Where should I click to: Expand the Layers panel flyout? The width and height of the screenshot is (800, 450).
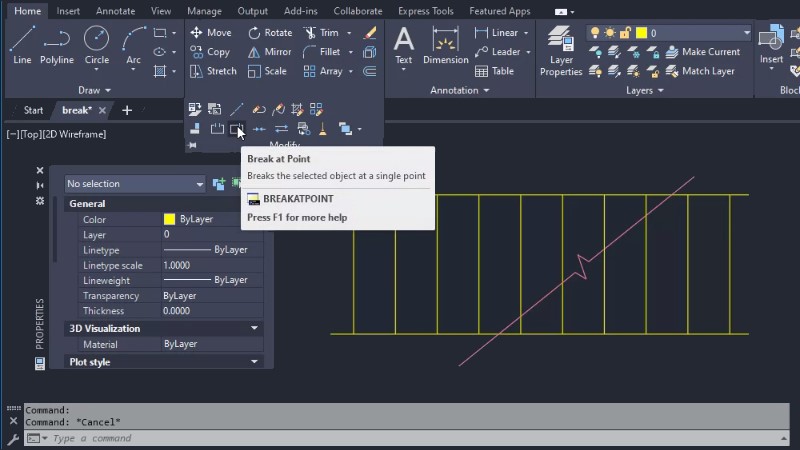(x=645, y=90)
